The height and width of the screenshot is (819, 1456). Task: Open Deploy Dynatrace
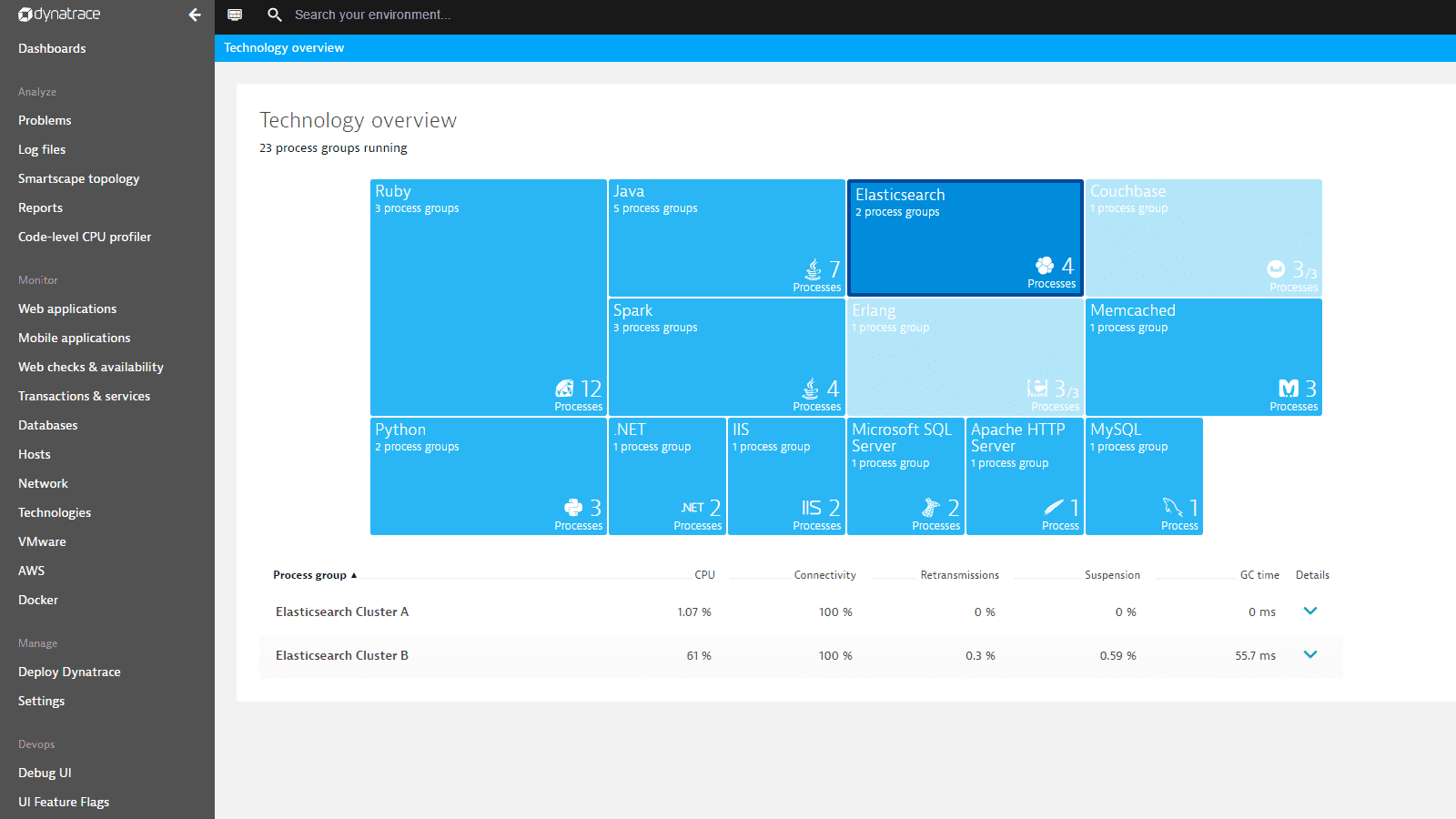pyautogui.click(x=69, y=672)
